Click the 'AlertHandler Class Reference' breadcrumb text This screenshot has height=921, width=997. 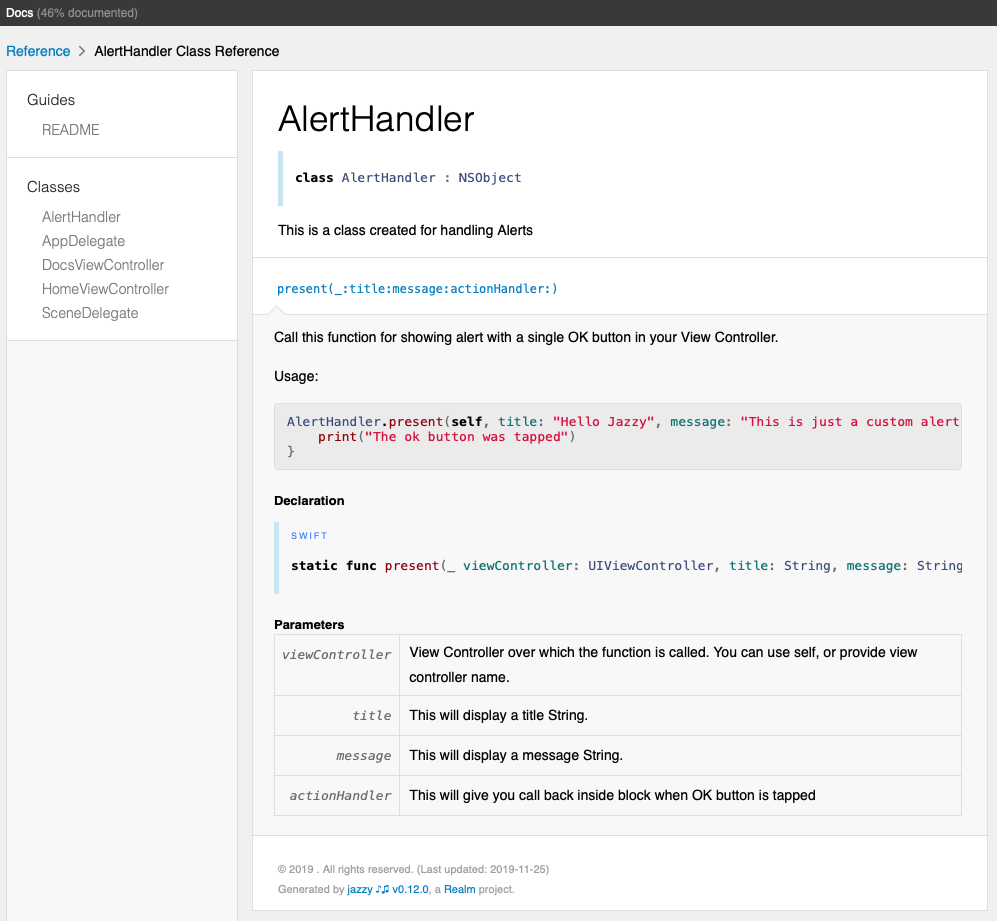coord(187,52)
